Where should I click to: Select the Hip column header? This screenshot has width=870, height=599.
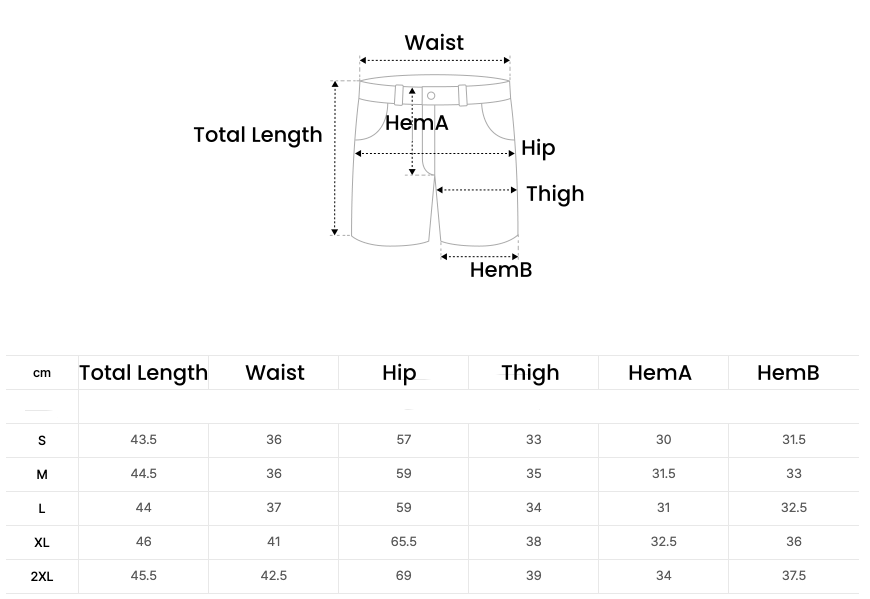(x=399, y=373)
